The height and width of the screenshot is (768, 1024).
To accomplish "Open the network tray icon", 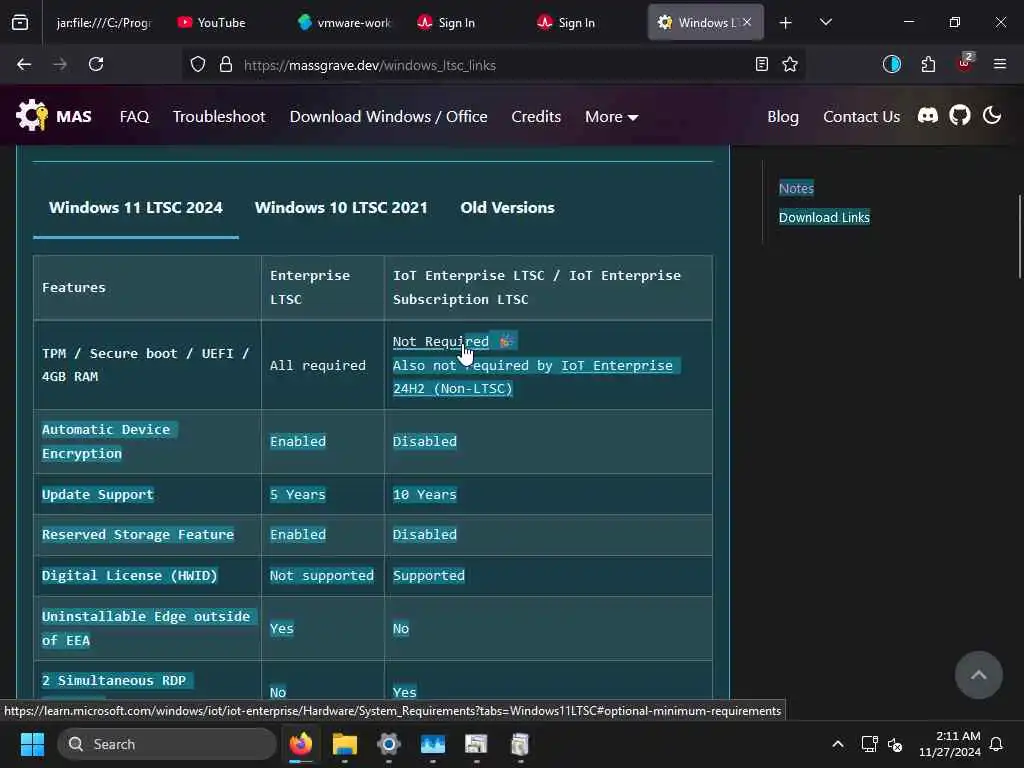I will [x=869, y=744].
